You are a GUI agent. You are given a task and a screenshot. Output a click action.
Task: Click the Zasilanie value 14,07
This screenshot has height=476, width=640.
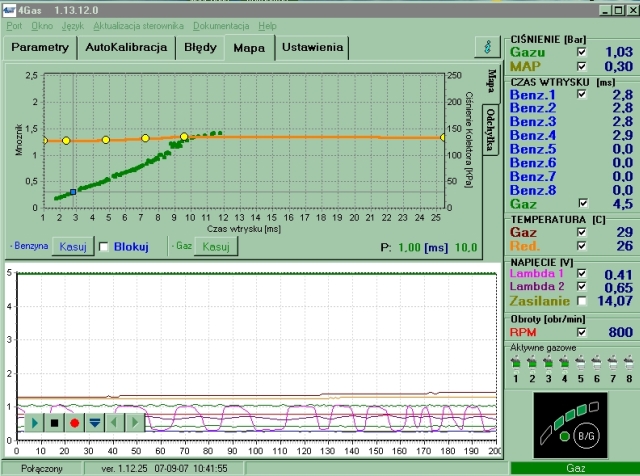(615, 301)
